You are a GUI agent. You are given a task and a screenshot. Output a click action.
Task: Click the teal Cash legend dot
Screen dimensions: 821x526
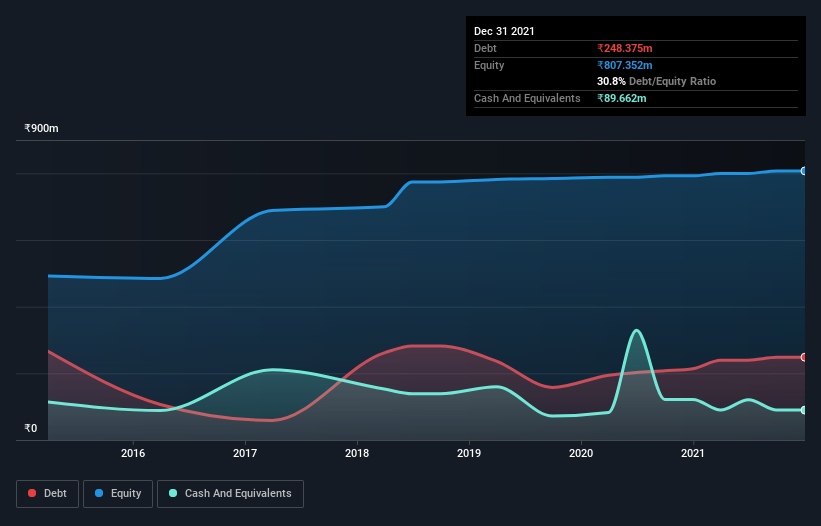tap(173, 493)
